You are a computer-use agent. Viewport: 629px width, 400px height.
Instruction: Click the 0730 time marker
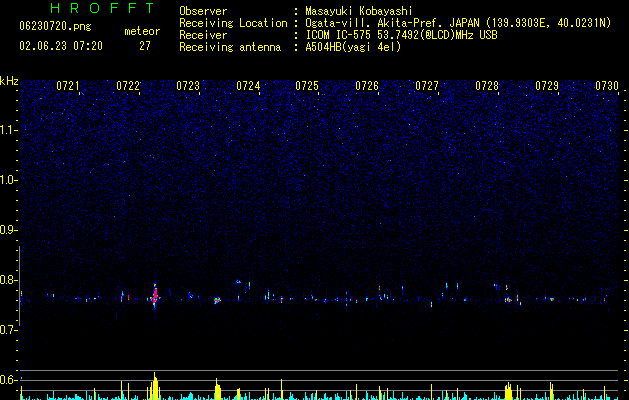(607, 86)
